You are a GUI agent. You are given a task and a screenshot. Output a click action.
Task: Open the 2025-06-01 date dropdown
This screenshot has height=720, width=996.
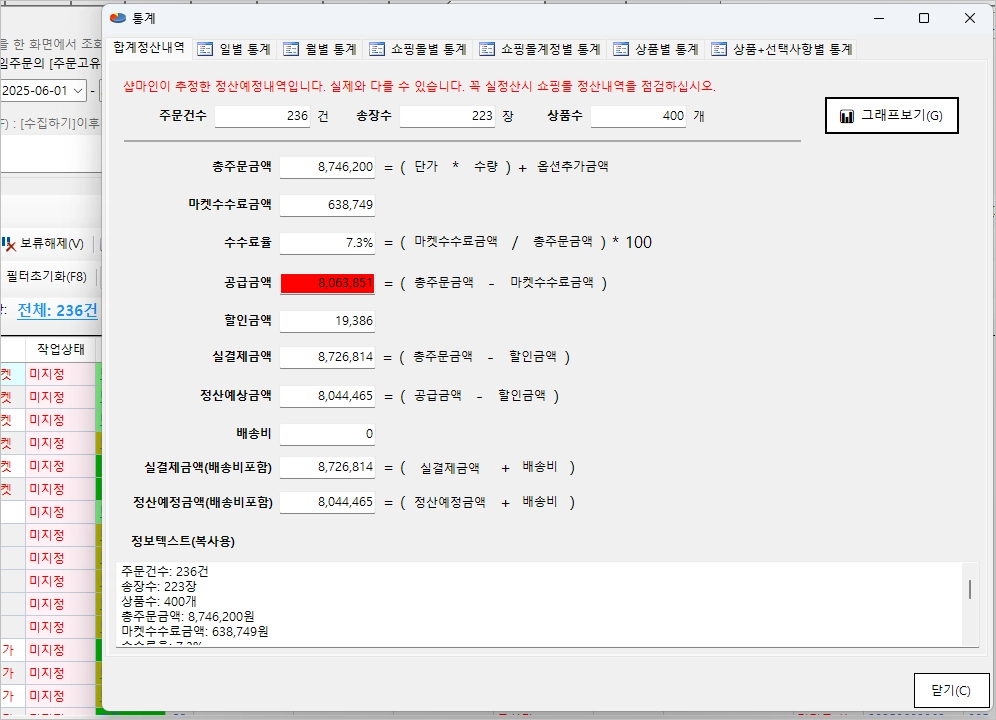[78, 91]
